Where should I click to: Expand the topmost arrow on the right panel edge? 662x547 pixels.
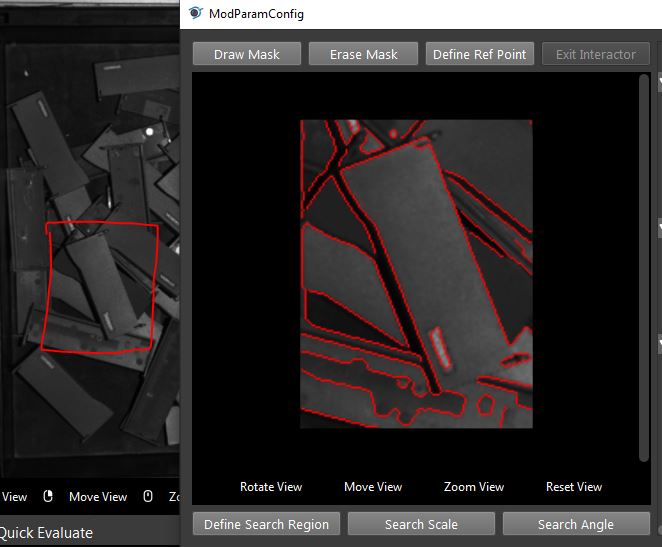[659, 80]
